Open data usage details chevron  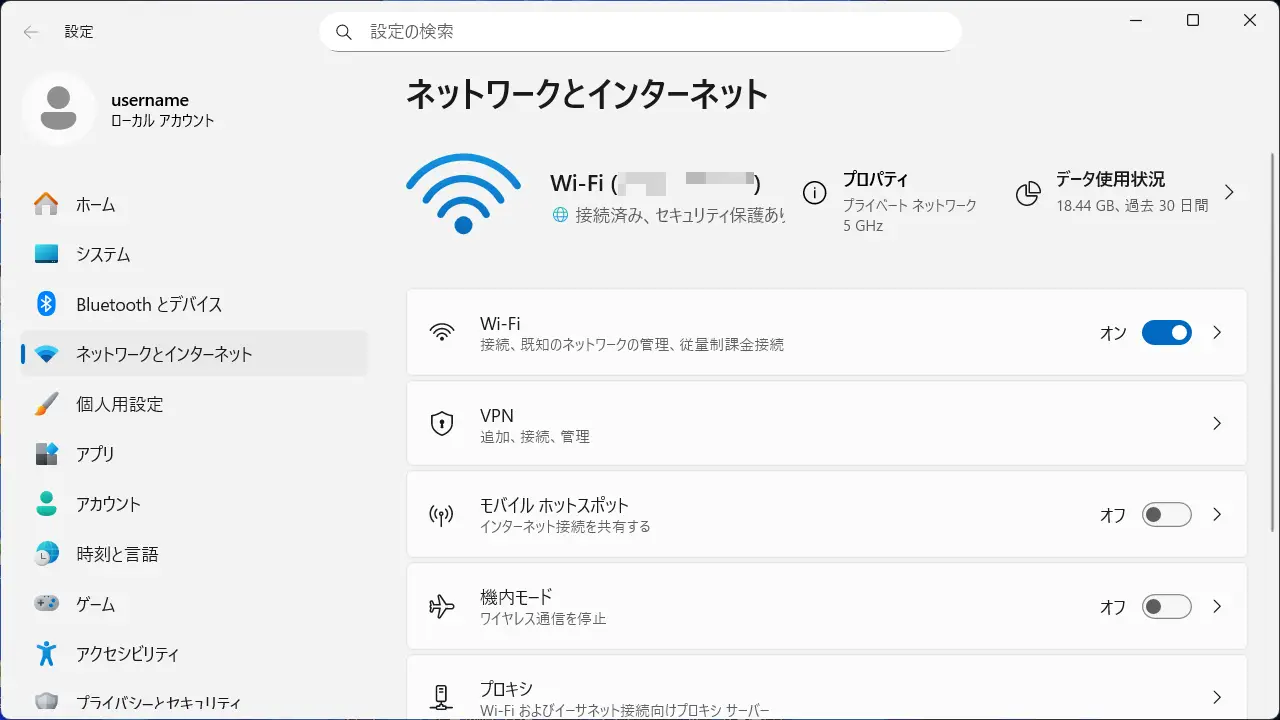(1229, 192)
